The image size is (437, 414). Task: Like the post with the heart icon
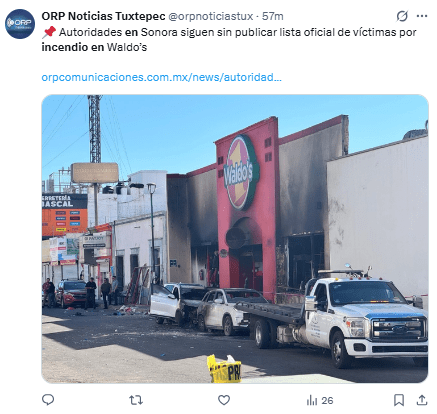coord(224,400)
